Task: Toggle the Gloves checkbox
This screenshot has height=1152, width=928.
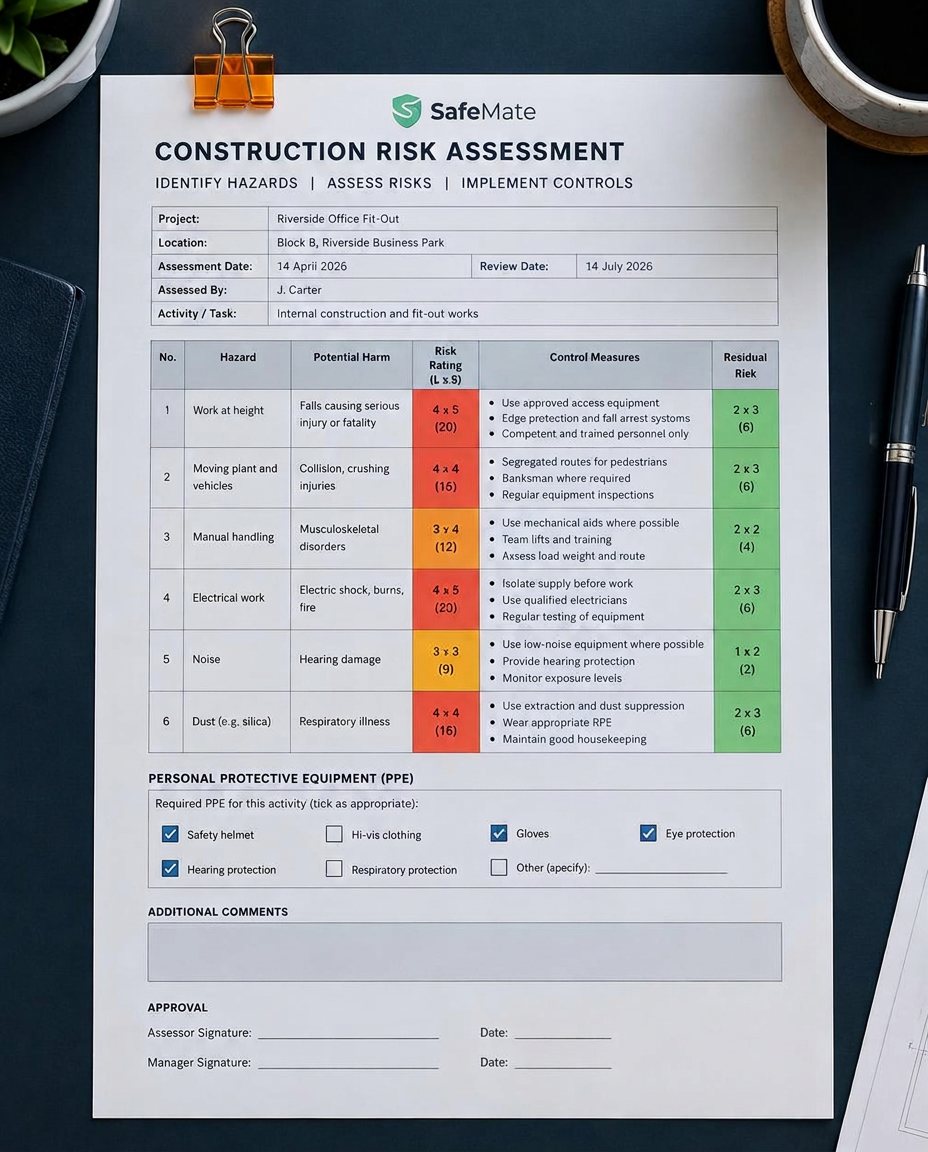Action: (499, 832)
